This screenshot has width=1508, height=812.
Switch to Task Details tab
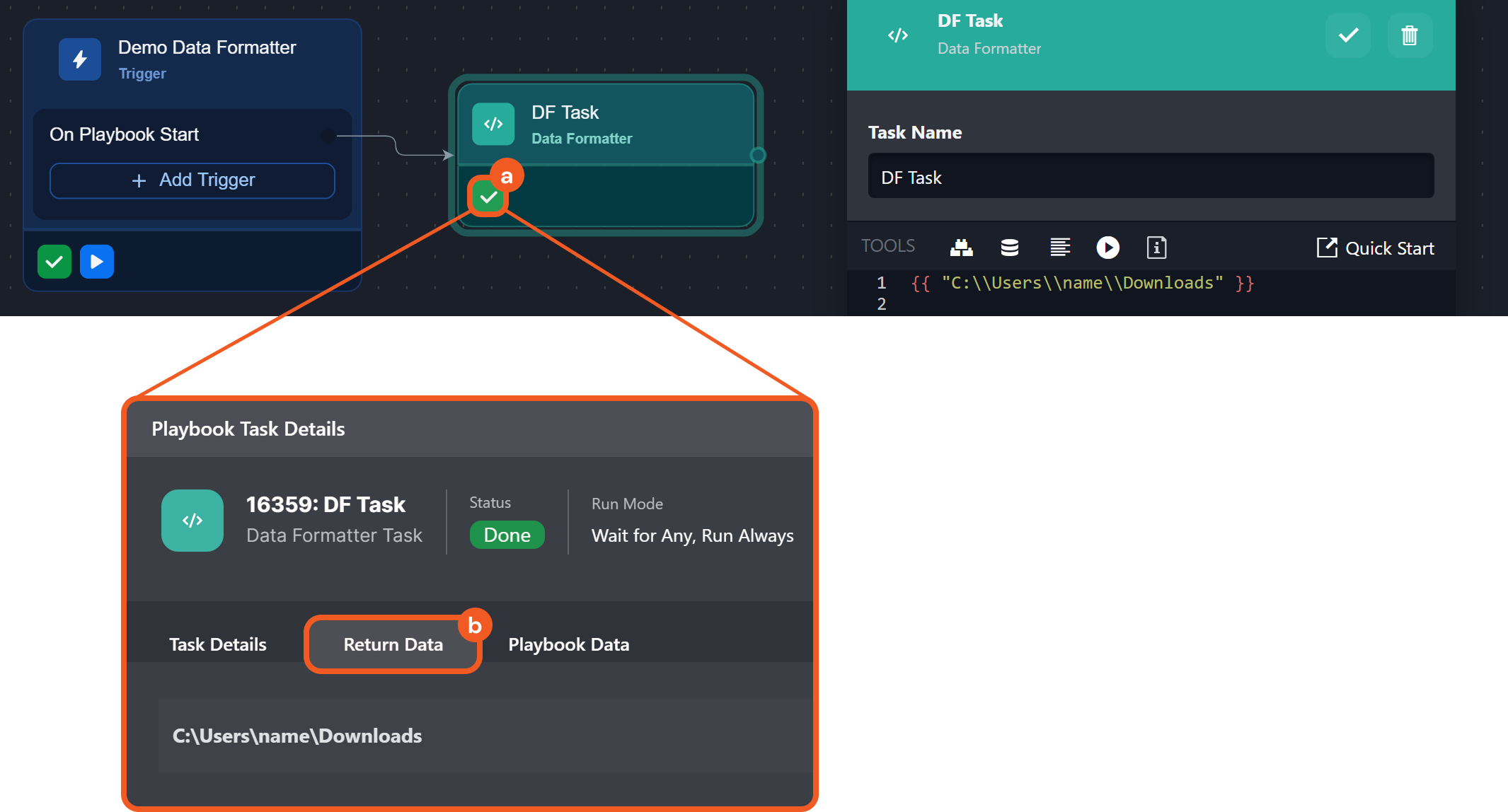point(217,644)
